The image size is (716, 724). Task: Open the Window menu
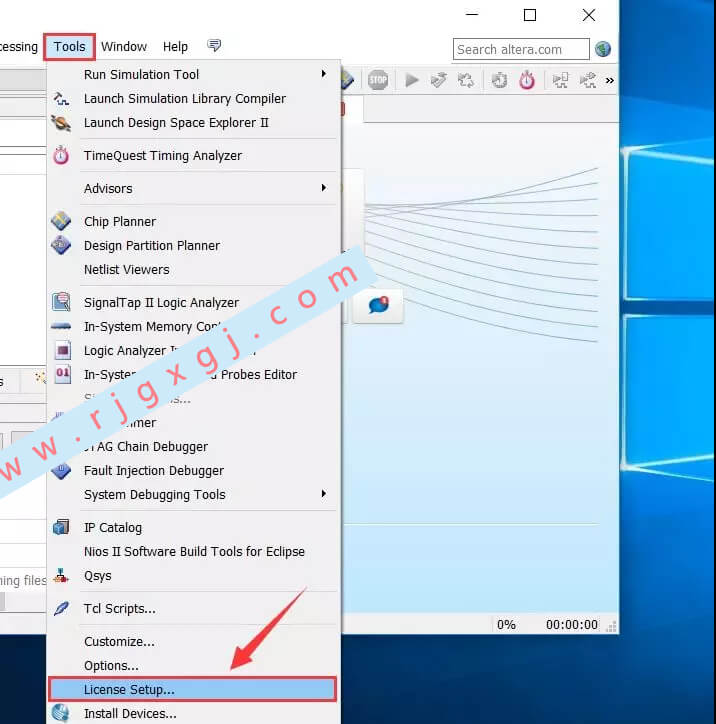[x=124, y=47]
